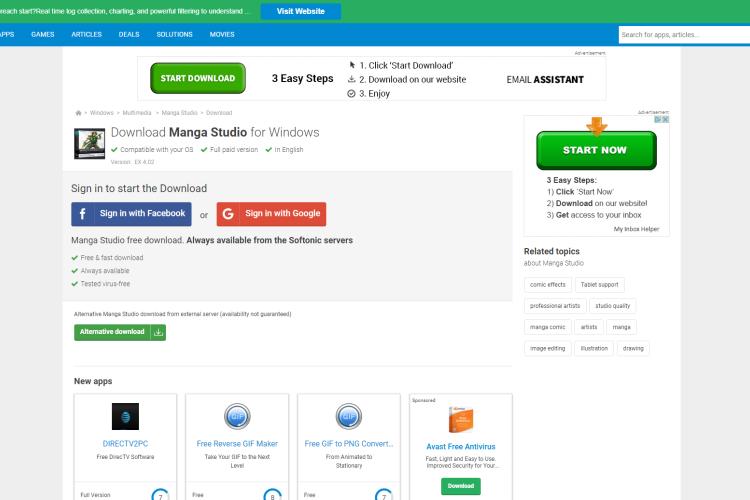This screenshot has width=750, height=500.
Task: Open the DIRECTV2PC app icon
Action: tap(125, 416)
